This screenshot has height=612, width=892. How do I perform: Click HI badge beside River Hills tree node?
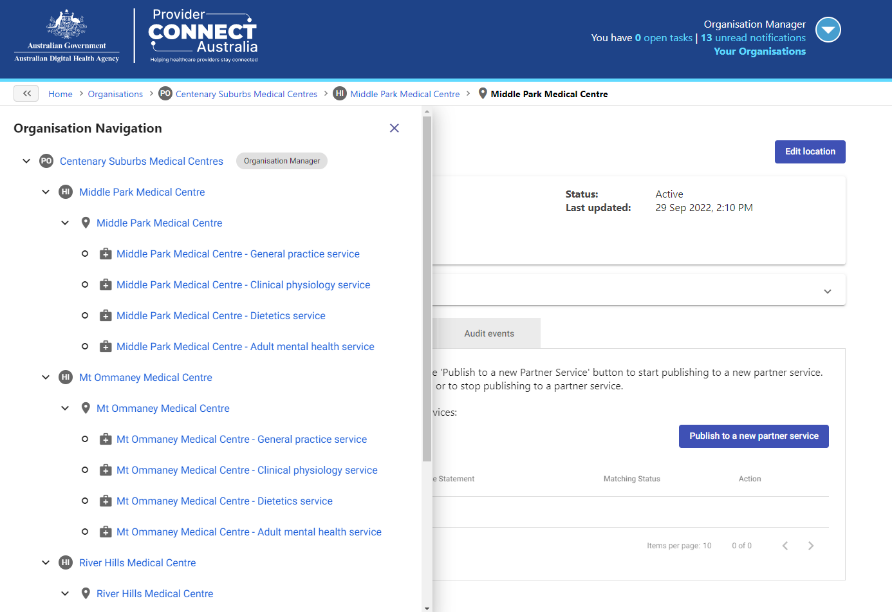click(x=65, y=563)
